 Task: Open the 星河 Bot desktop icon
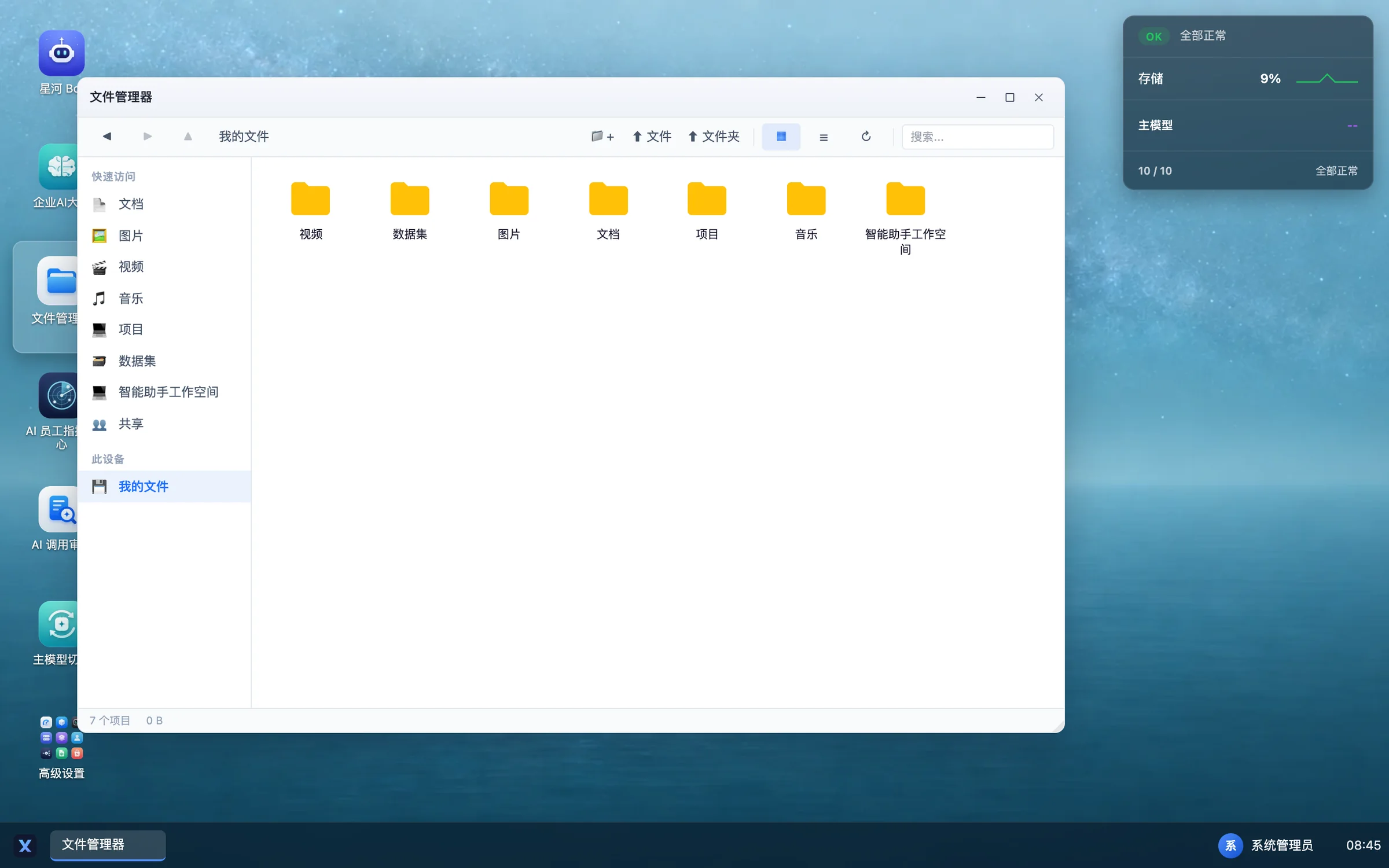(61, 53)
